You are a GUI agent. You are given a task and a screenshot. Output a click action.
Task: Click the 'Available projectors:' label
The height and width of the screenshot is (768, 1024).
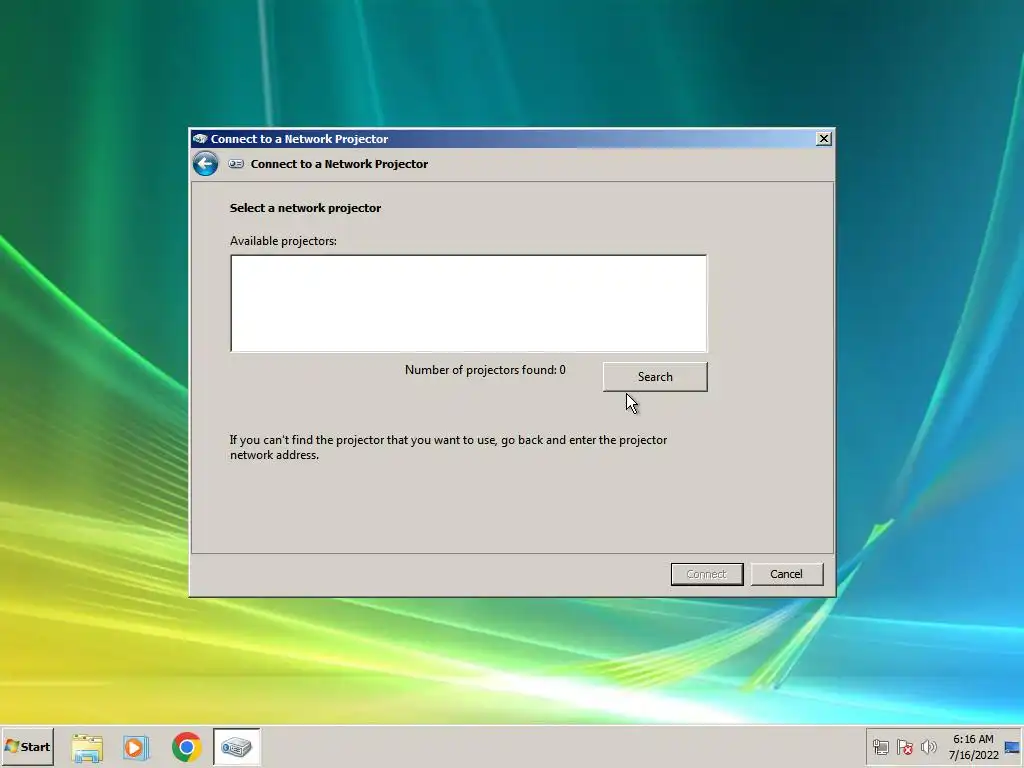(283, 241)
